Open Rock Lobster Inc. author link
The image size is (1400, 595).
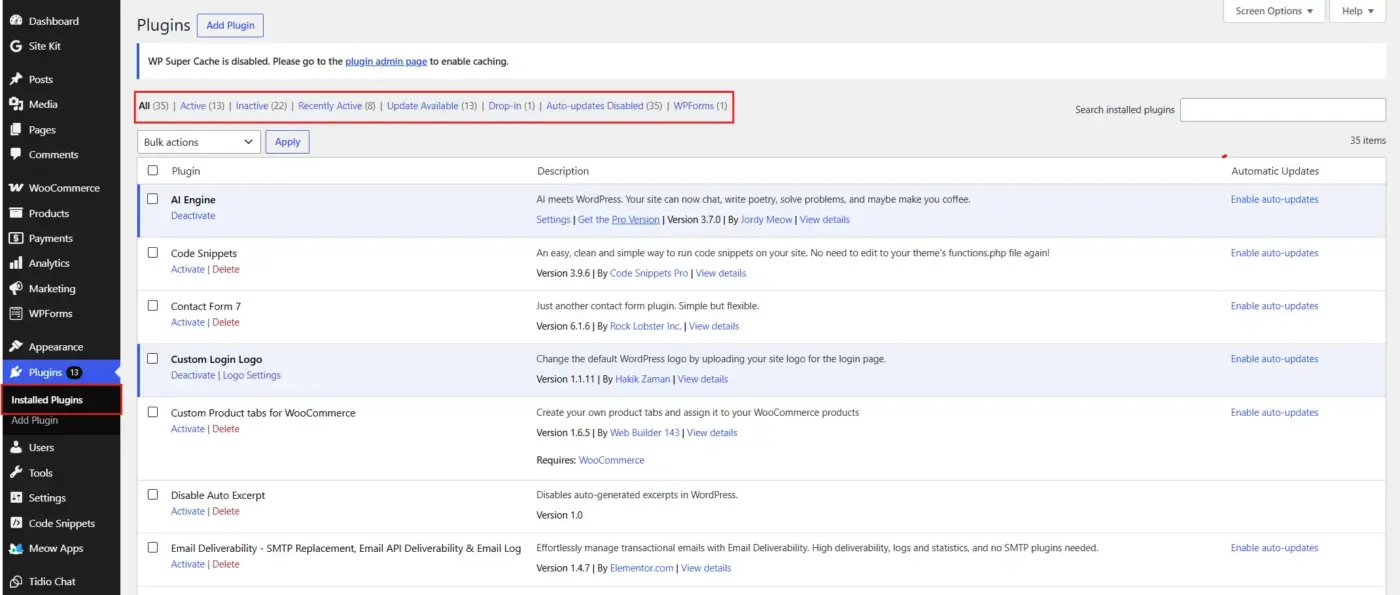point(645,326)
